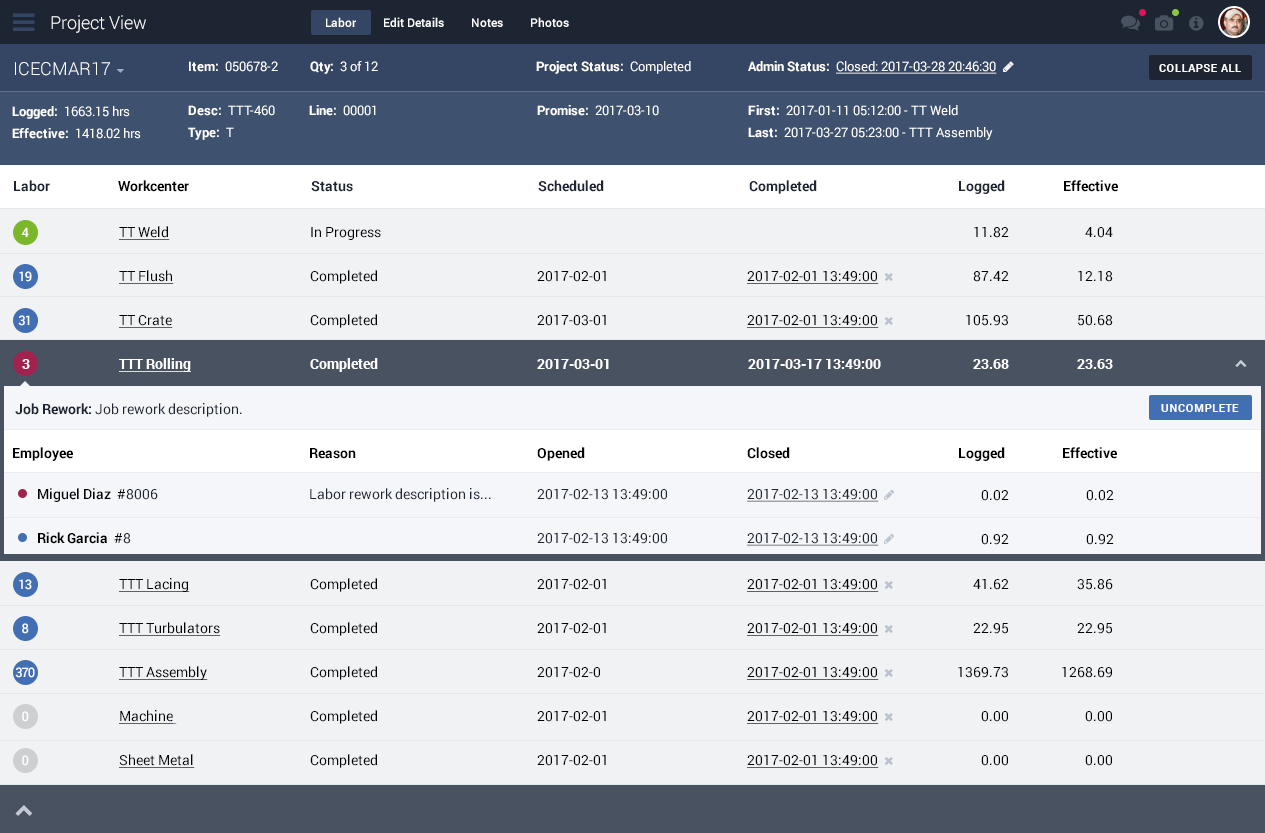Edit Miguel Diaz closed time

coord(889,495)
